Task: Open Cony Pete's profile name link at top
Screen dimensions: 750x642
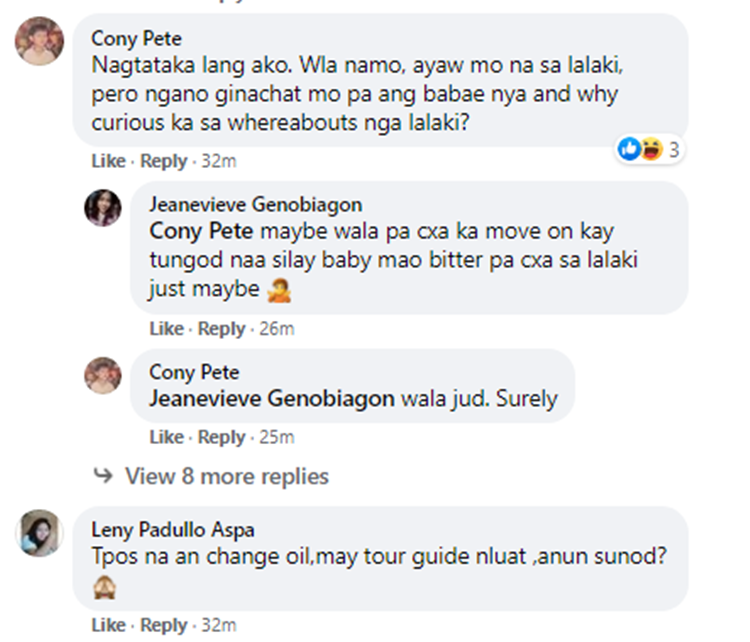Action: click(137, 38)
